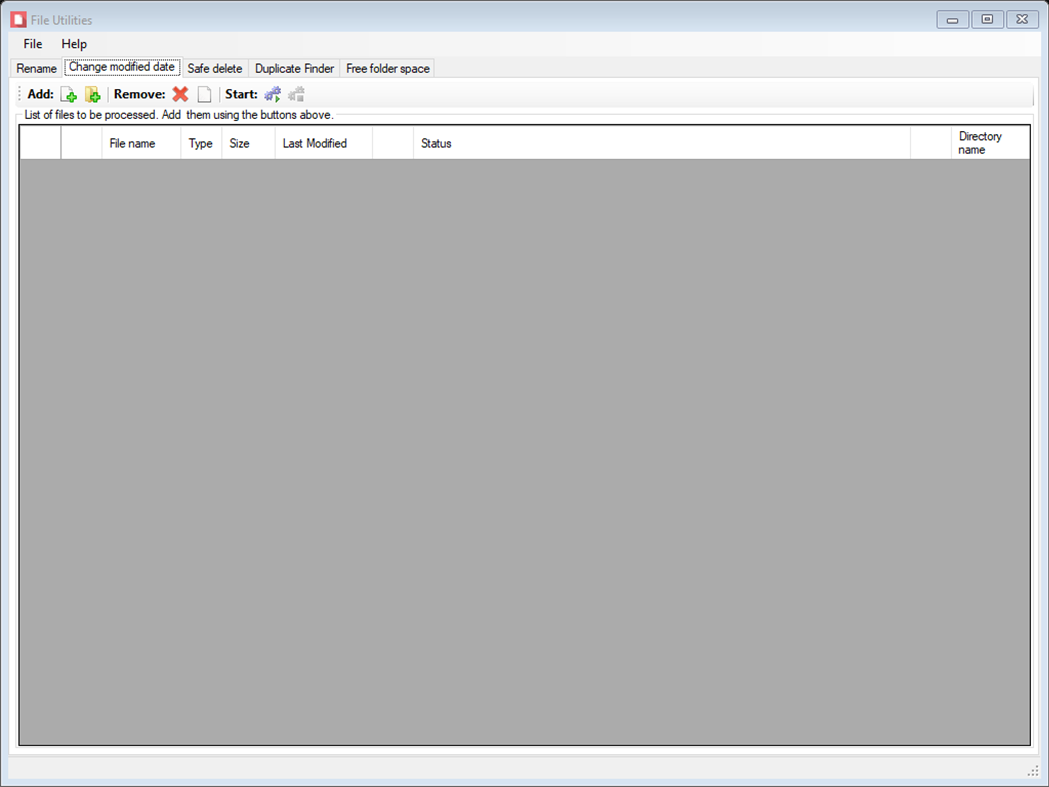Click the toolbar drag handle dots
Screen dimensions: 1049x787
(18, 93)
